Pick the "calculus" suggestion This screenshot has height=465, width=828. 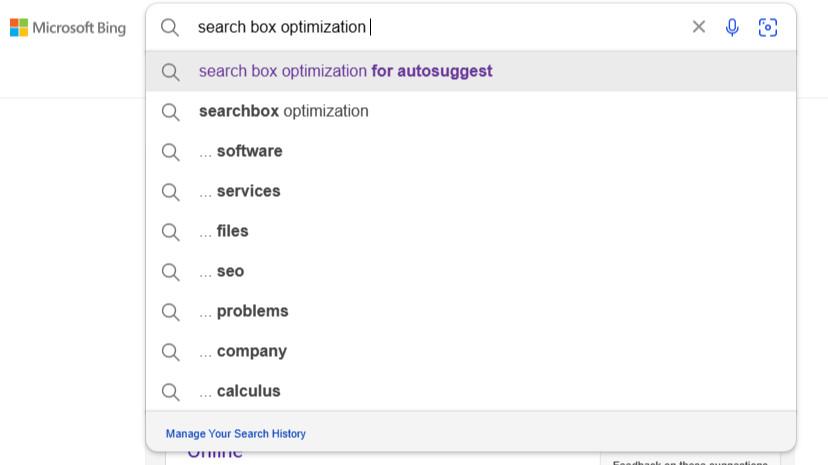(x=248, y=391)
